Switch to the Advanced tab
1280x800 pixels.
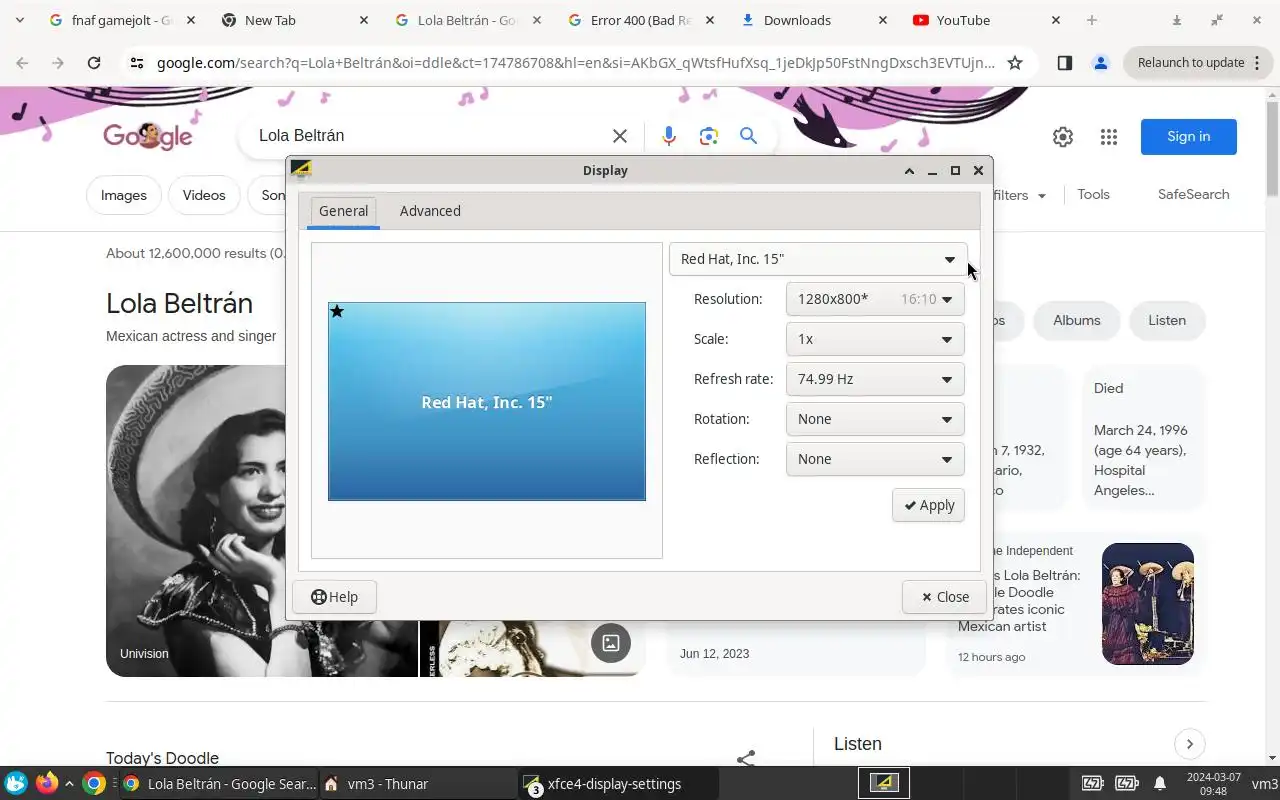coord(430,211)
